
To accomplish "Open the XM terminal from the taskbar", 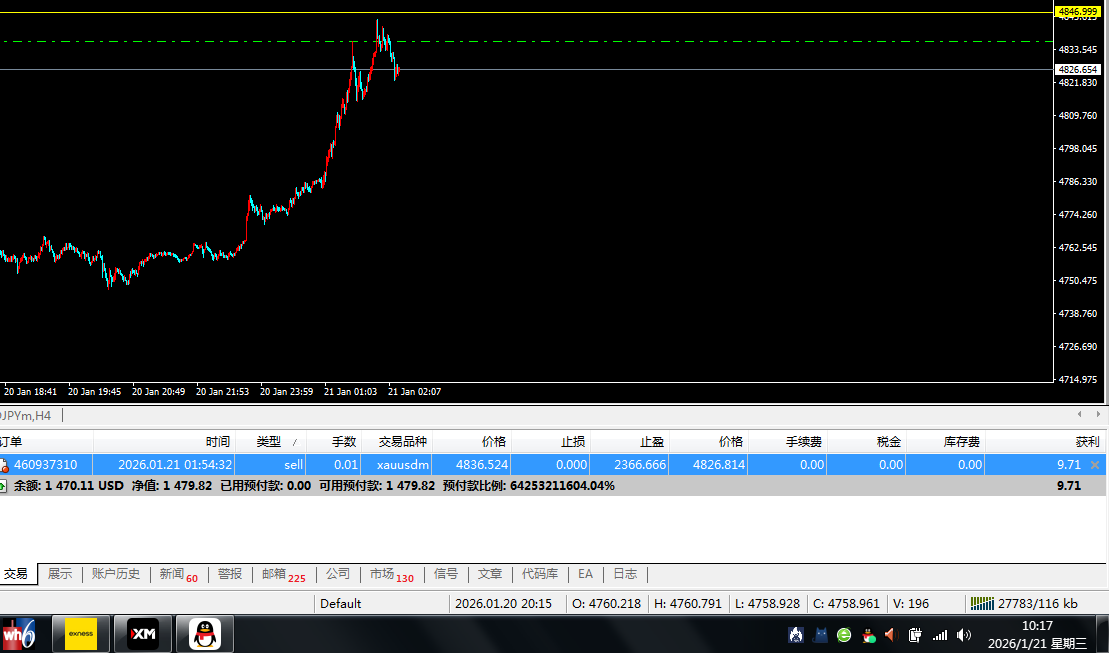I will 143,634.
